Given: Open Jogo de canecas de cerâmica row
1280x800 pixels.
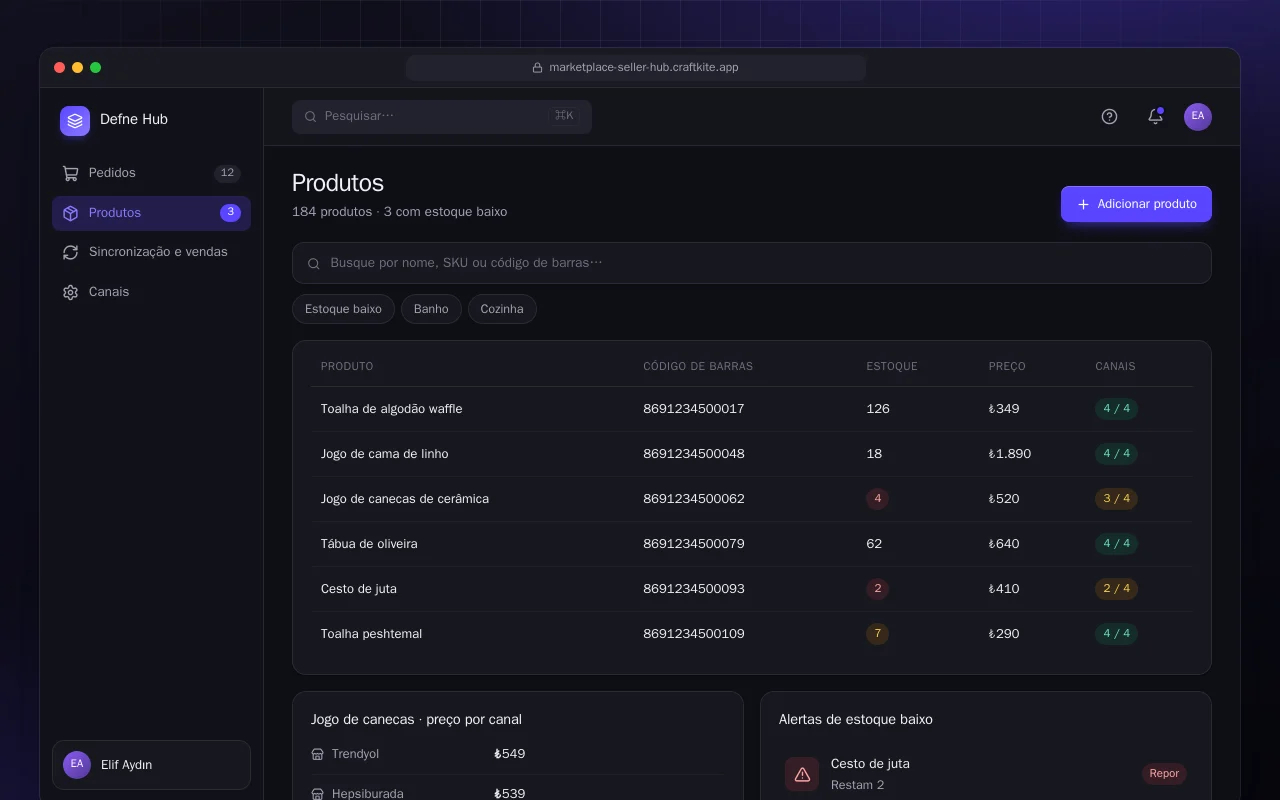Looking at the screenshot, I should 752,499.
